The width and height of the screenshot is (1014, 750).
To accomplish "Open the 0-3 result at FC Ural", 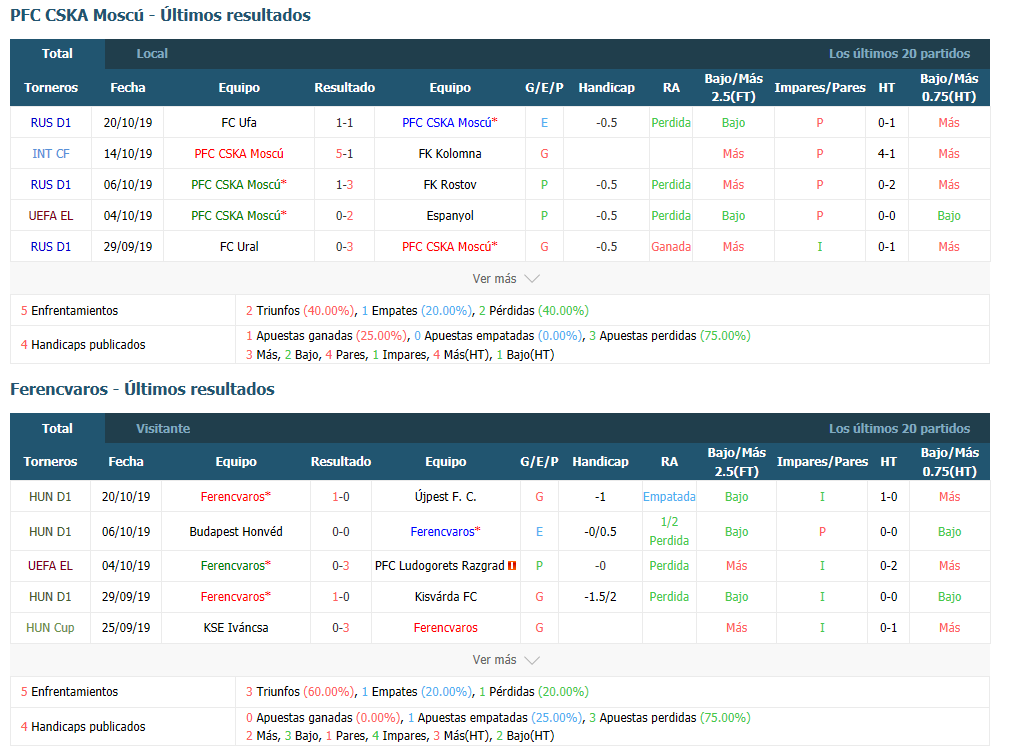I will (x=344, y=246).
